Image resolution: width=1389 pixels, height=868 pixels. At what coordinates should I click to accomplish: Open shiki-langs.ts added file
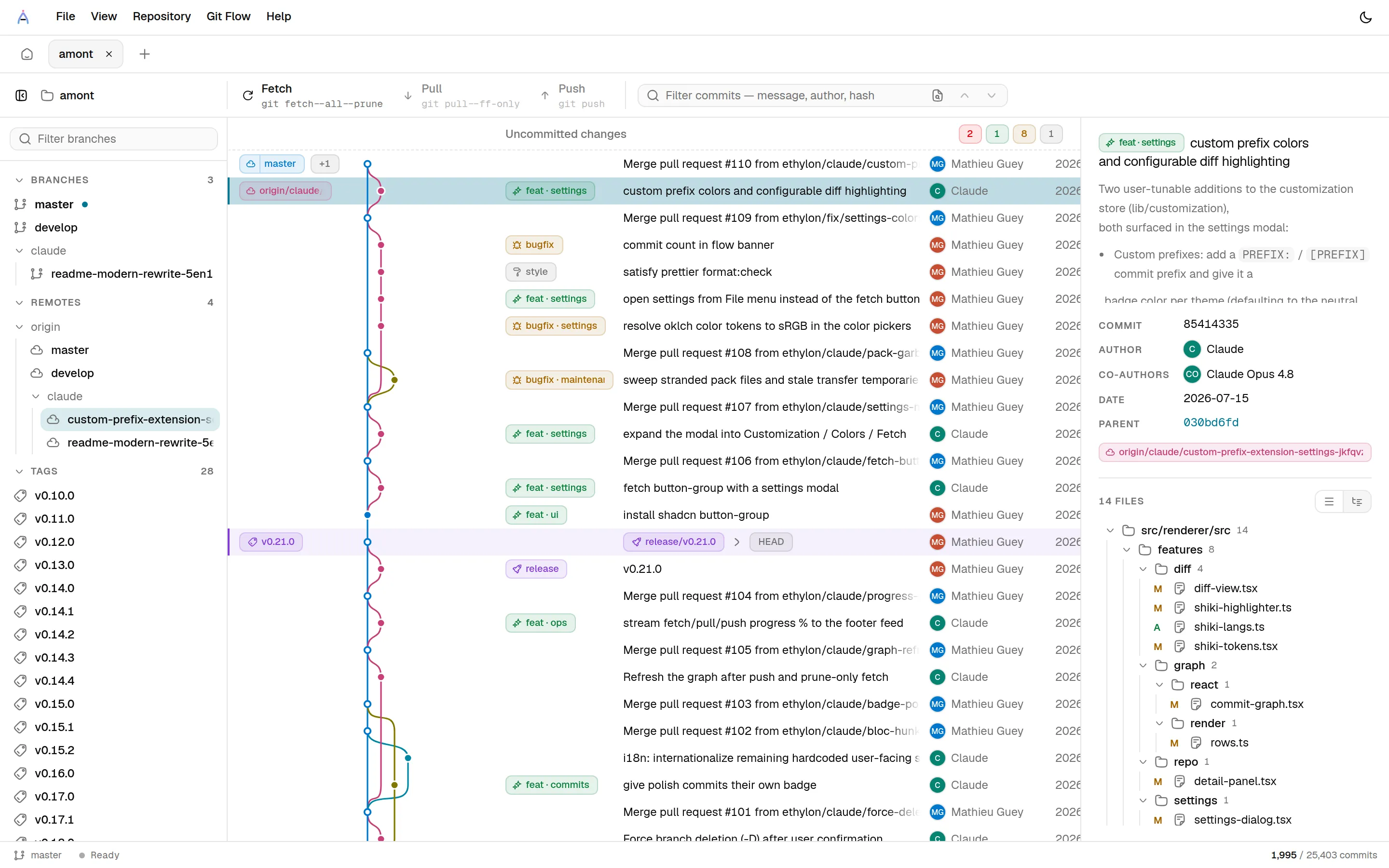pyautogui.click(x=1229, y=627)
